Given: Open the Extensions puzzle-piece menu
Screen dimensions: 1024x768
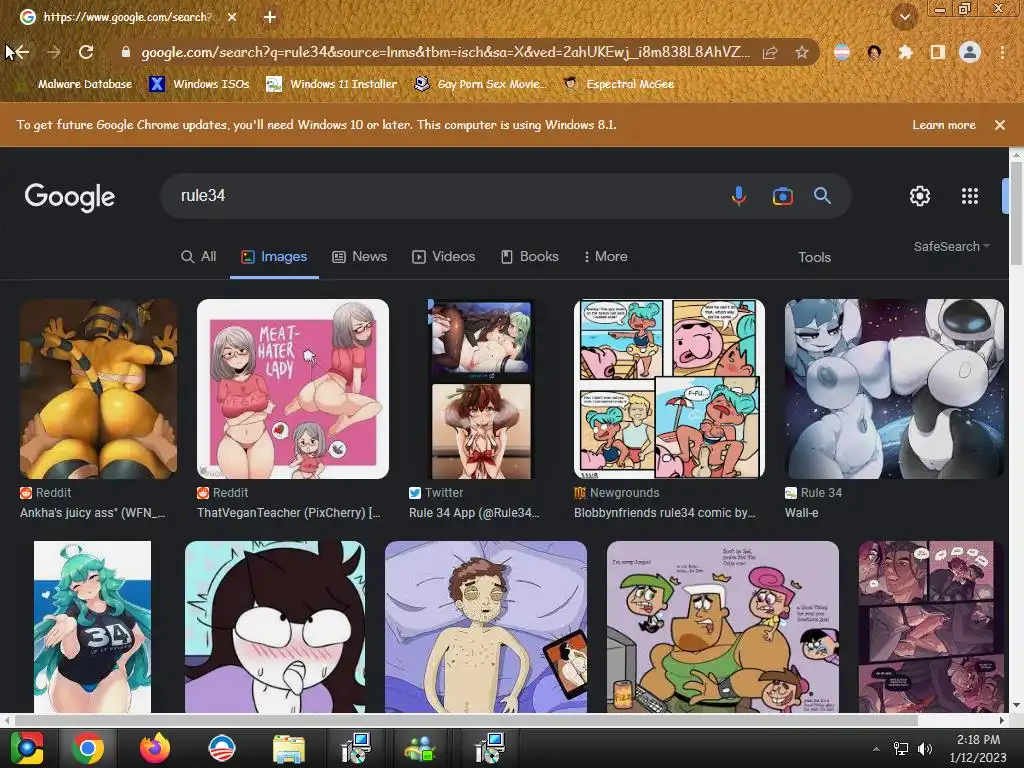Looking at the screenshot, I should 905,52.
